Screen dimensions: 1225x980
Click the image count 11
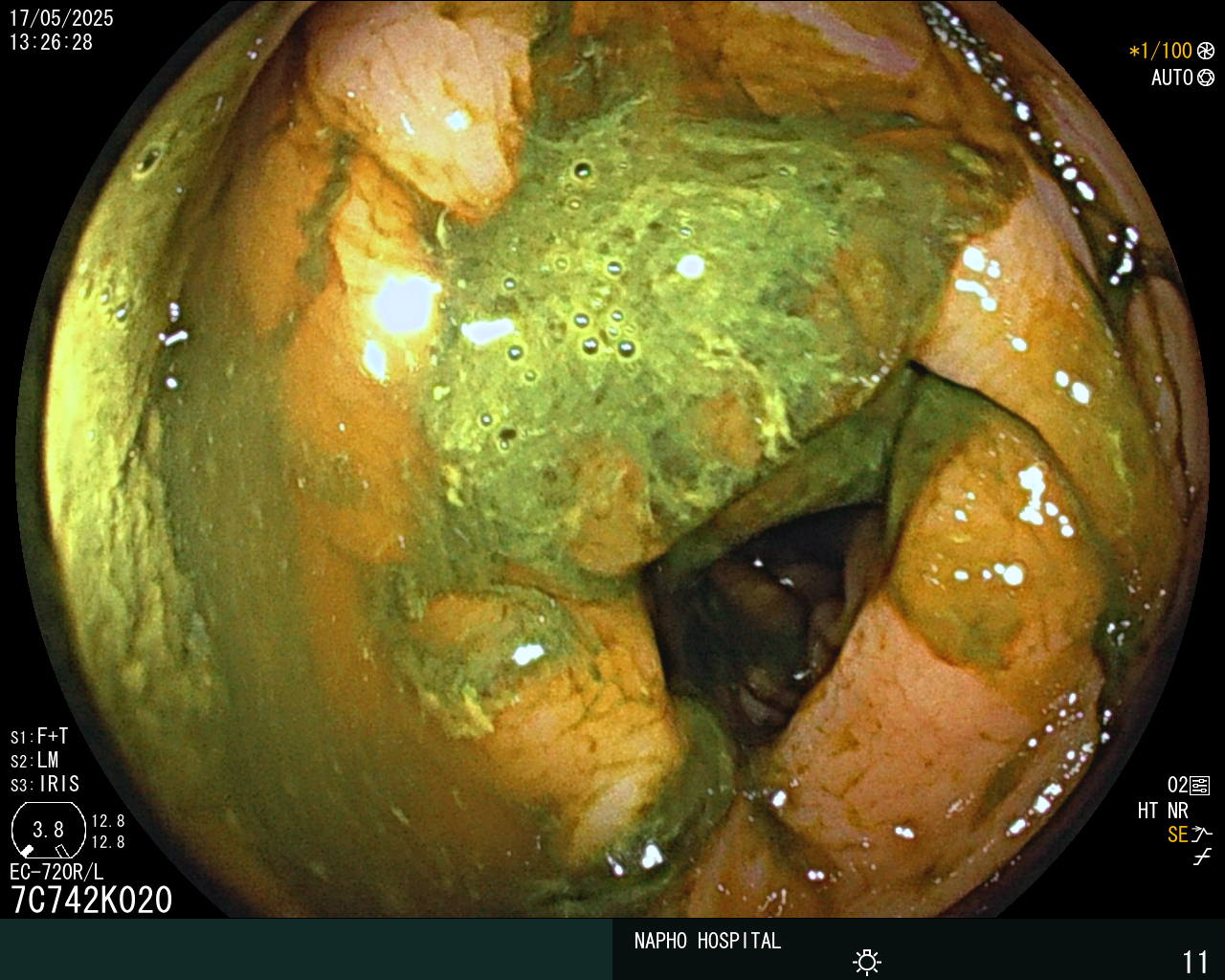(1195, 962)
